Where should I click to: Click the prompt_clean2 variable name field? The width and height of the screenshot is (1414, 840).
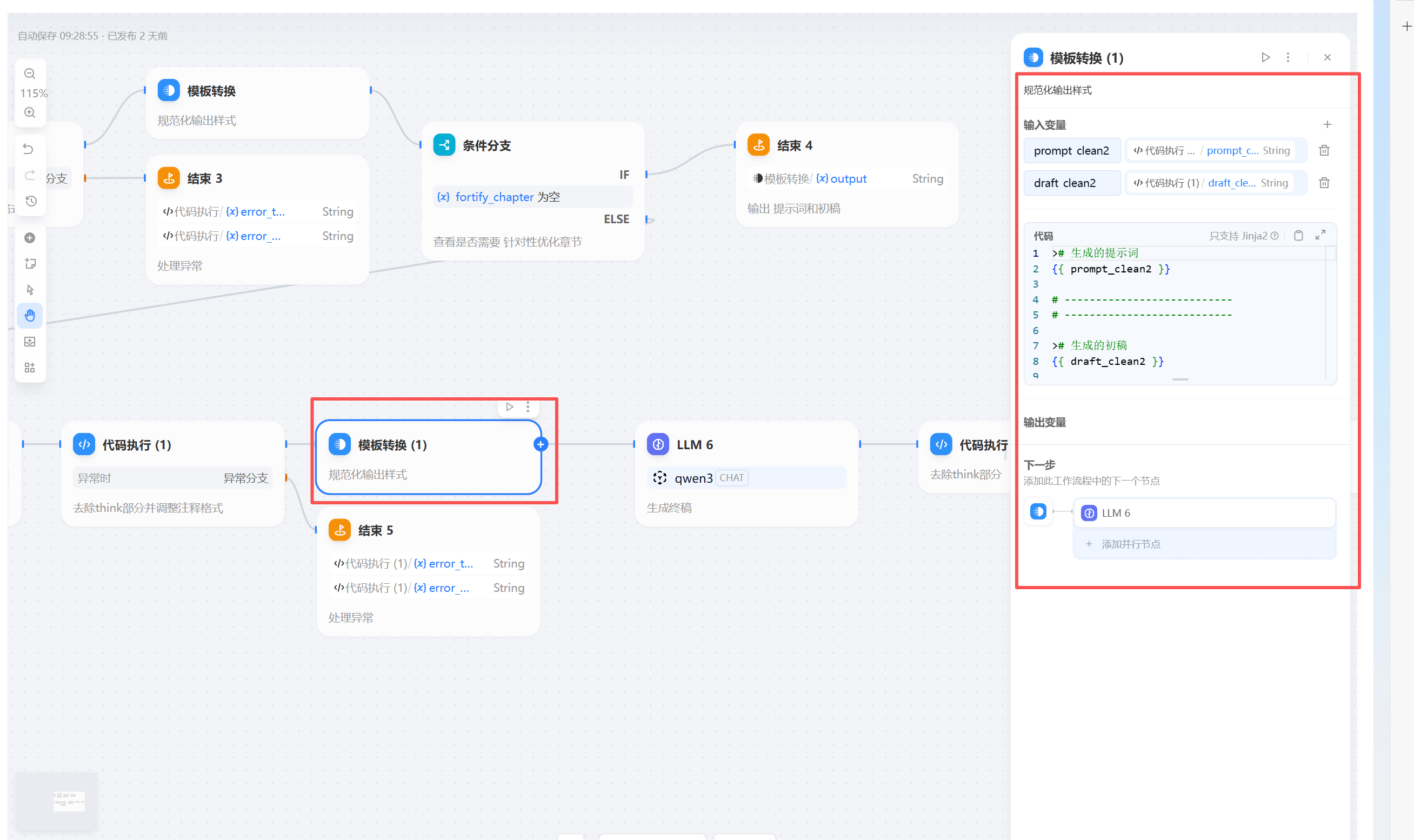1071,151
